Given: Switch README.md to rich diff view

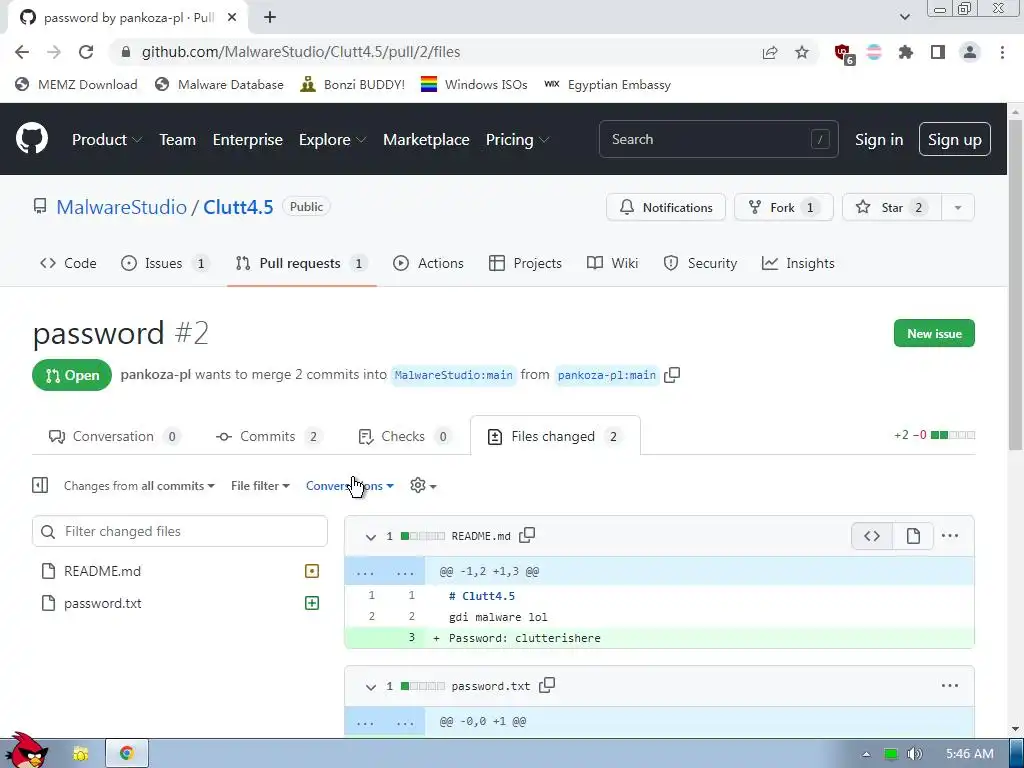Looking at the screenshot, I should pyautogui.click(x=913, y=536).
